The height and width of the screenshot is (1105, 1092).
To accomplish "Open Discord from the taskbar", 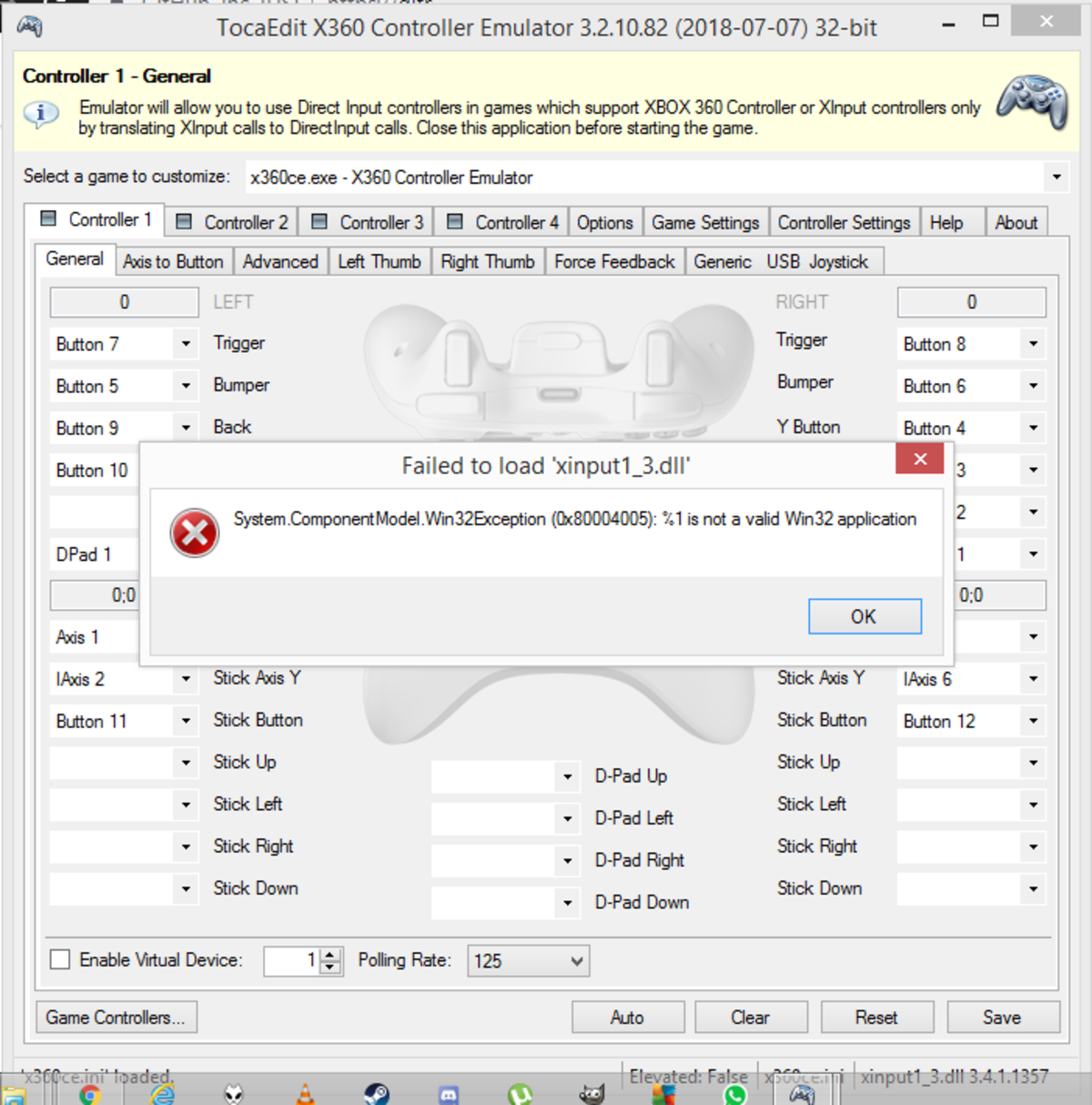I will click(x=449, y=1094).
